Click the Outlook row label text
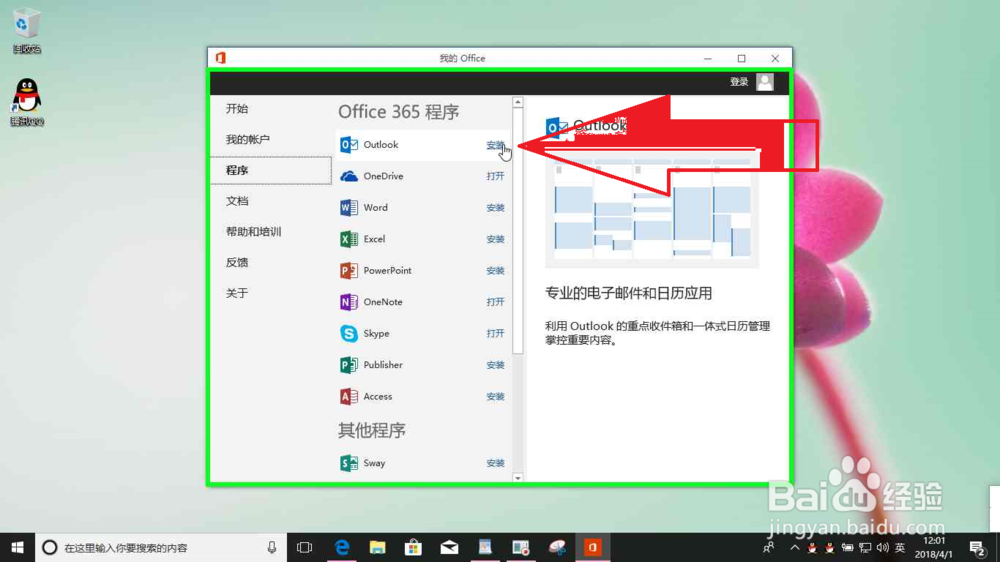The width and height of the screenshot is (1000, 562). [x=381, y=145]
